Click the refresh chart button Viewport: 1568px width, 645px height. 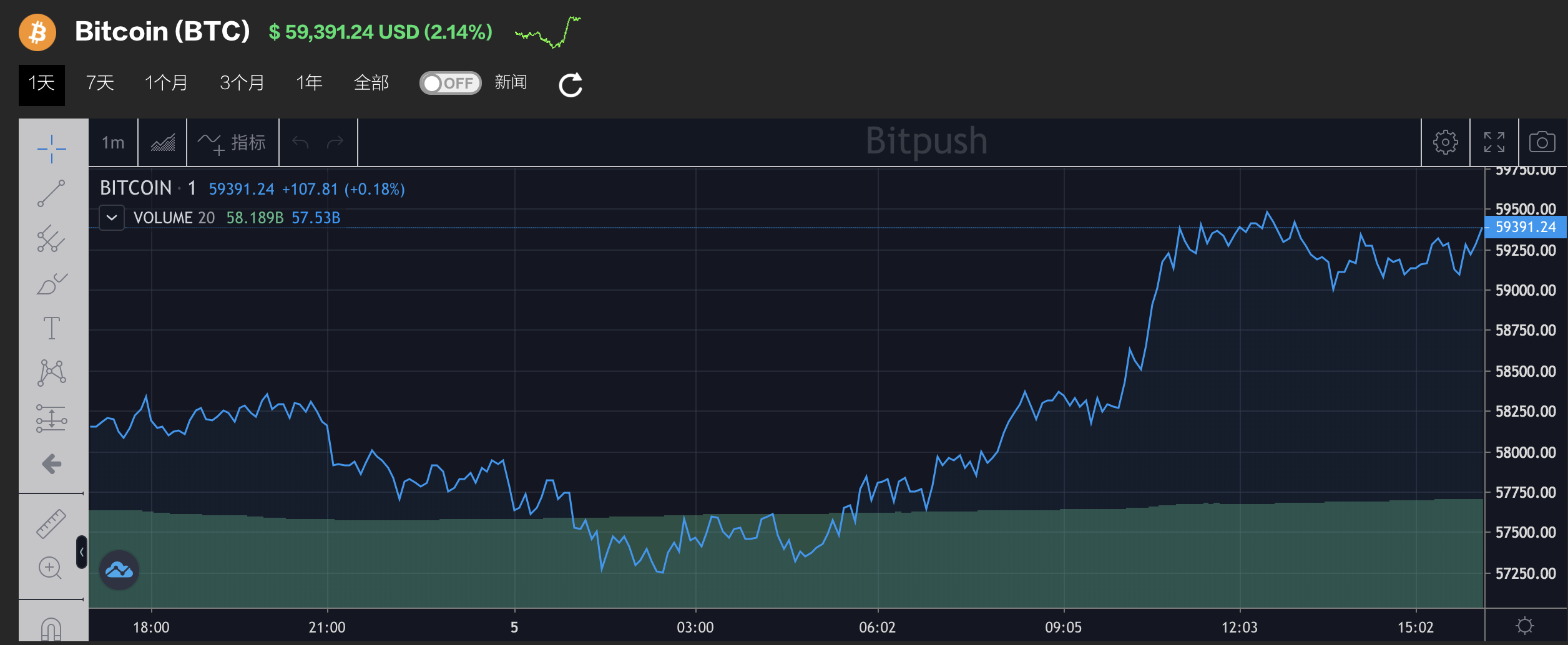coord(570,84)
